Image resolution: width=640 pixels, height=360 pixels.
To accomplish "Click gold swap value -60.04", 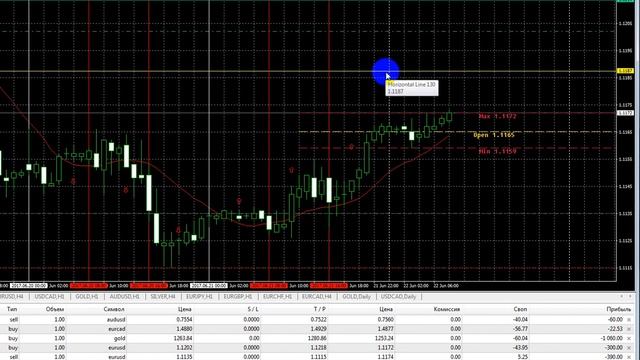I will 520,338.
